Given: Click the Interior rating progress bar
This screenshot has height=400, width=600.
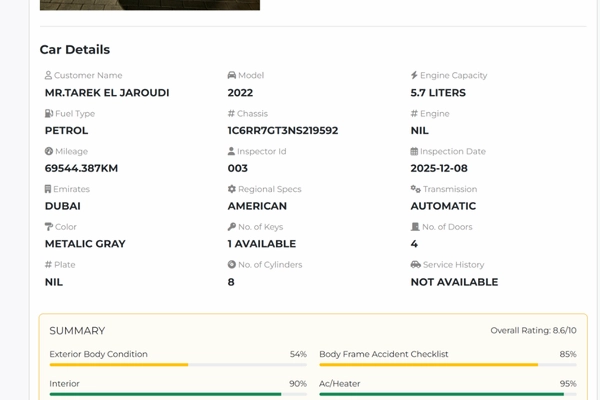Looking at the screenshot, I should pos(178,394).
